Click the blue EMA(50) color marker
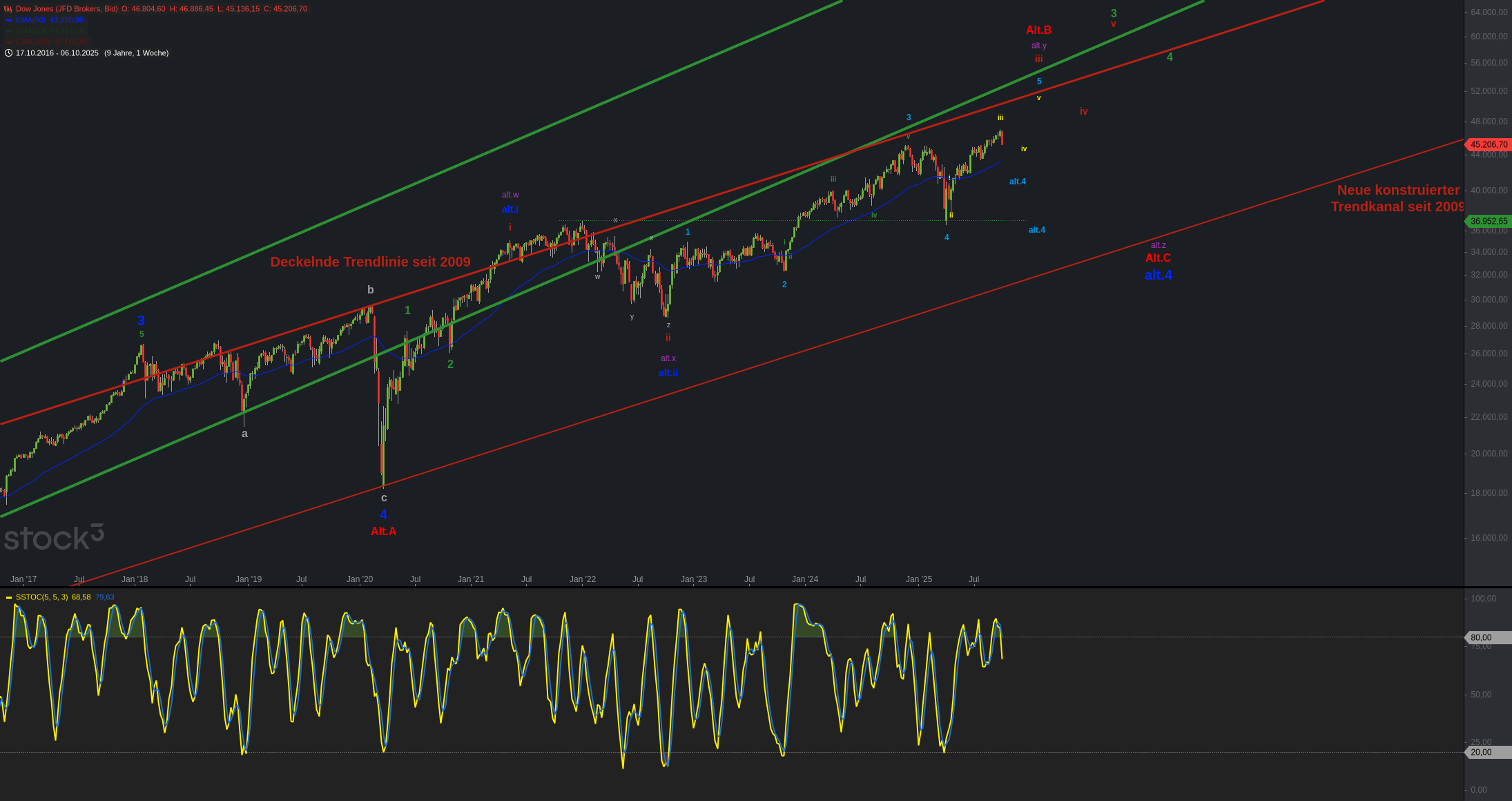1512x801 pixels. [9, 20]
